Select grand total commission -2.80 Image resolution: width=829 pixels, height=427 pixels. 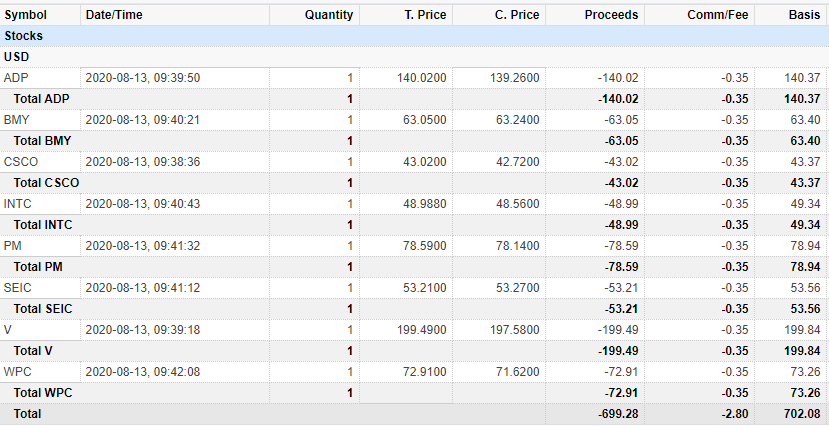point(733,414)
